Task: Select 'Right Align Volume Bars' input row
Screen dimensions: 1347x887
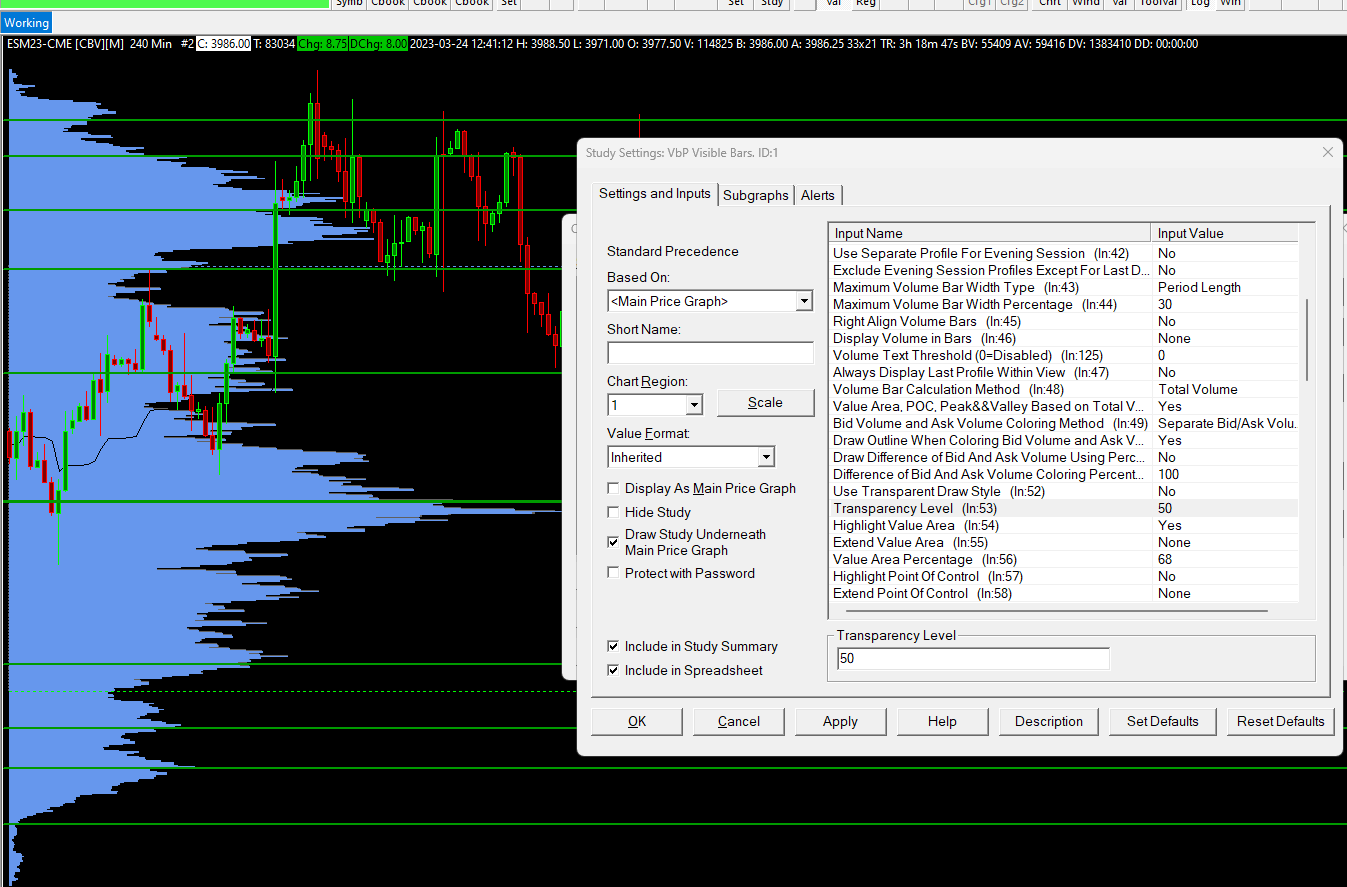Action: coord(1064,321)
